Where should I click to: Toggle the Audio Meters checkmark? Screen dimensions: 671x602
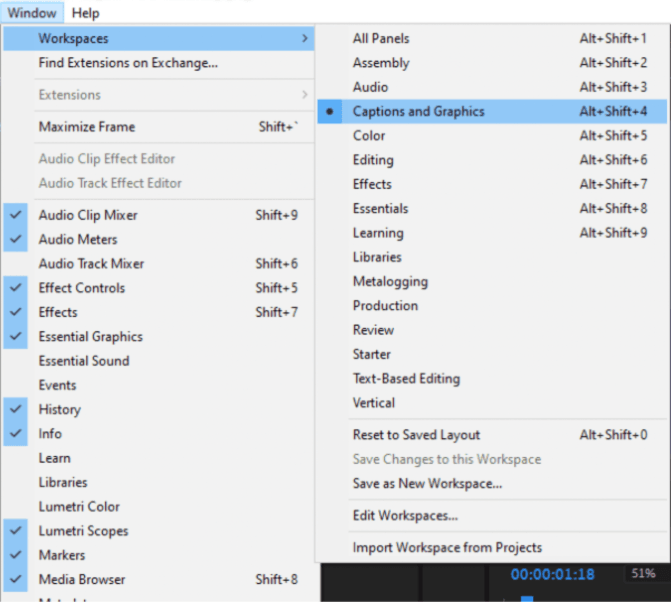coord(78,239)
